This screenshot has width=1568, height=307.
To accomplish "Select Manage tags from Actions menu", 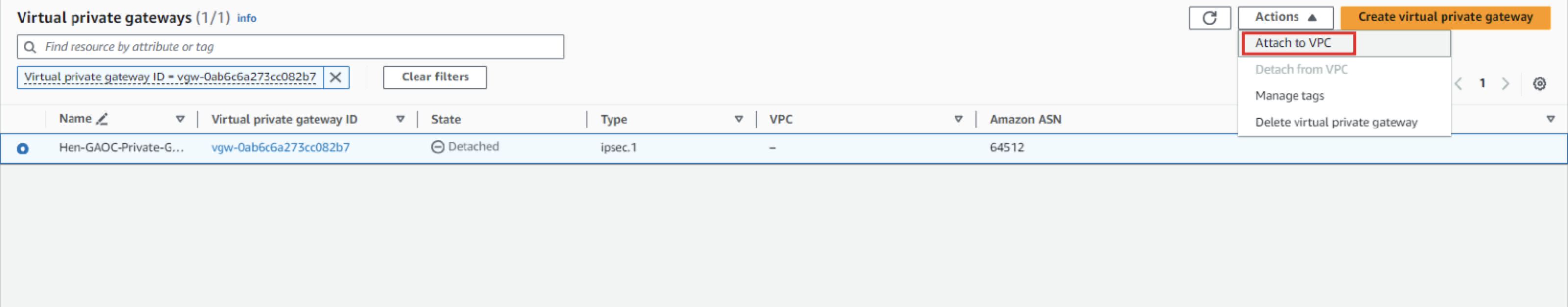I will (1289, 96).
